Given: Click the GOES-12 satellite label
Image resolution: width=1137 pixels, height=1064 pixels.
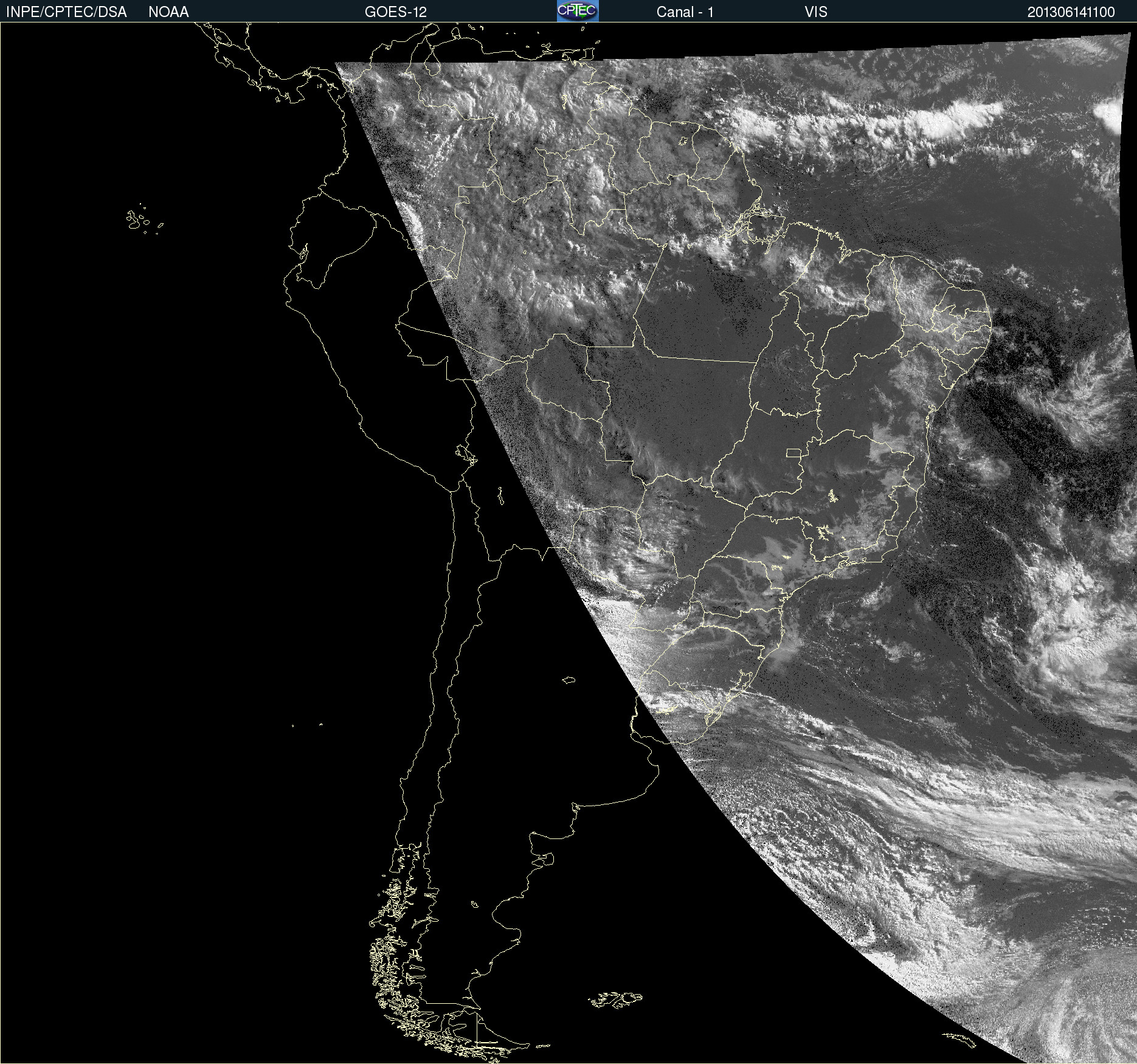Looking at the screenshot, I should click(396, 12).
